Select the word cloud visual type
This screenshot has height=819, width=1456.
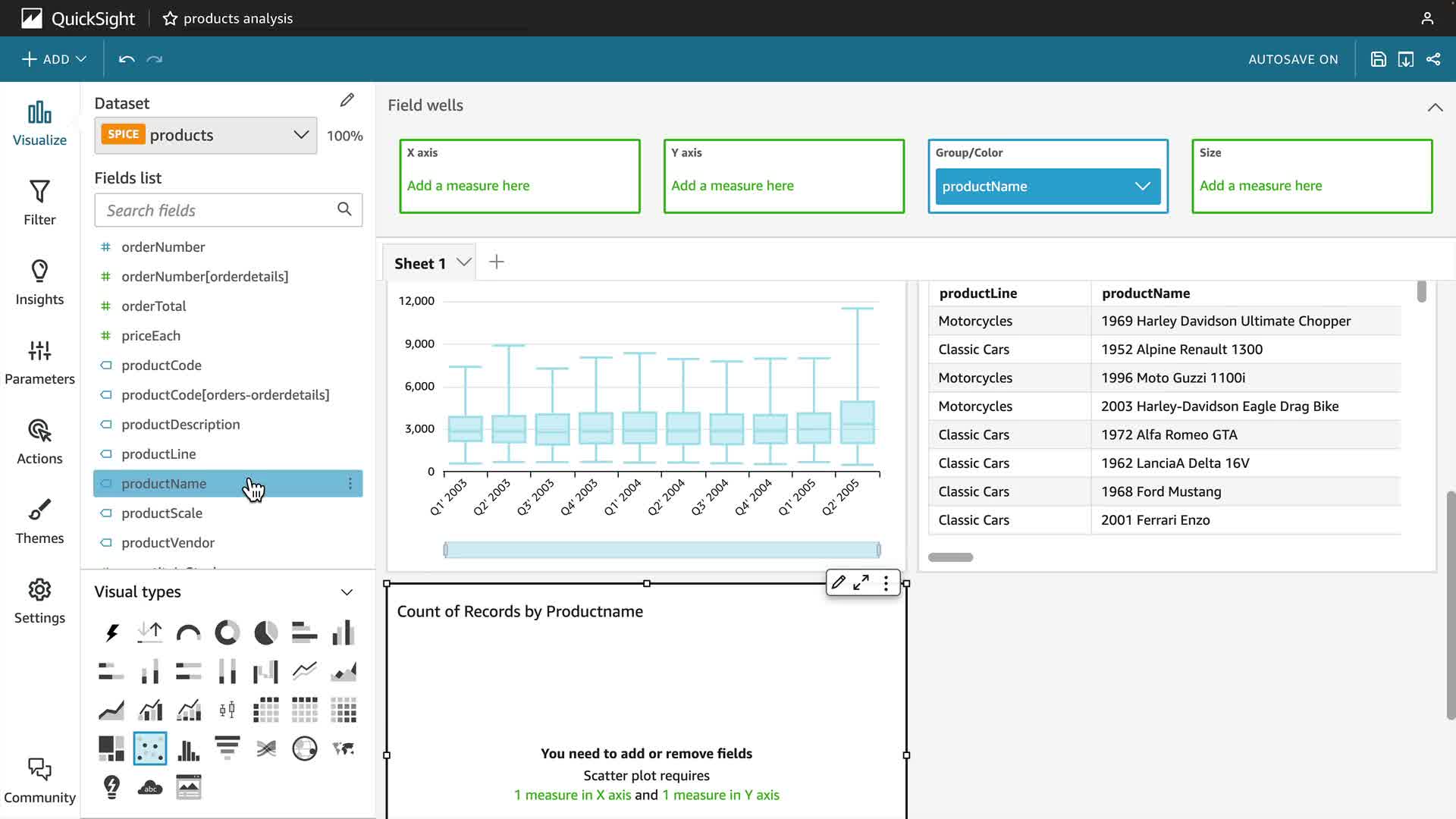tap(150, 787)
